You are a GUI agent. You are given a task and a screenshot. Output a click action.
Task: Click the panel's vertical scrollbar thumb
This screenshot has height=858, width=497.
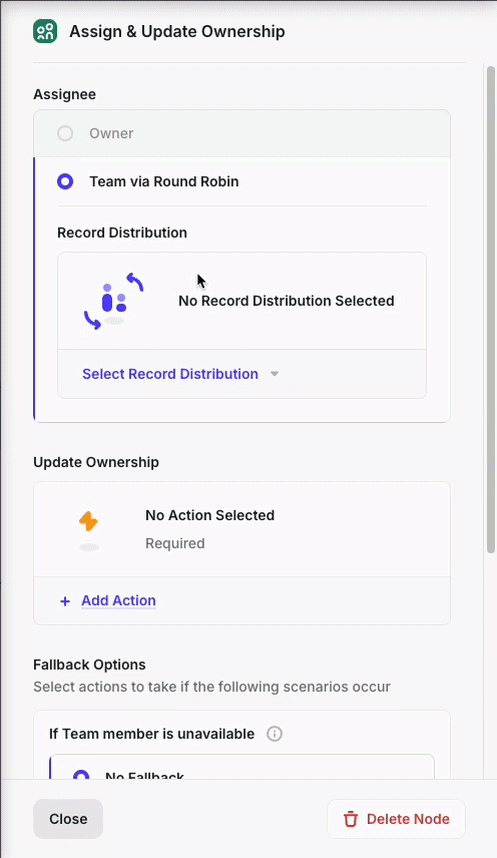coord(491,309)
